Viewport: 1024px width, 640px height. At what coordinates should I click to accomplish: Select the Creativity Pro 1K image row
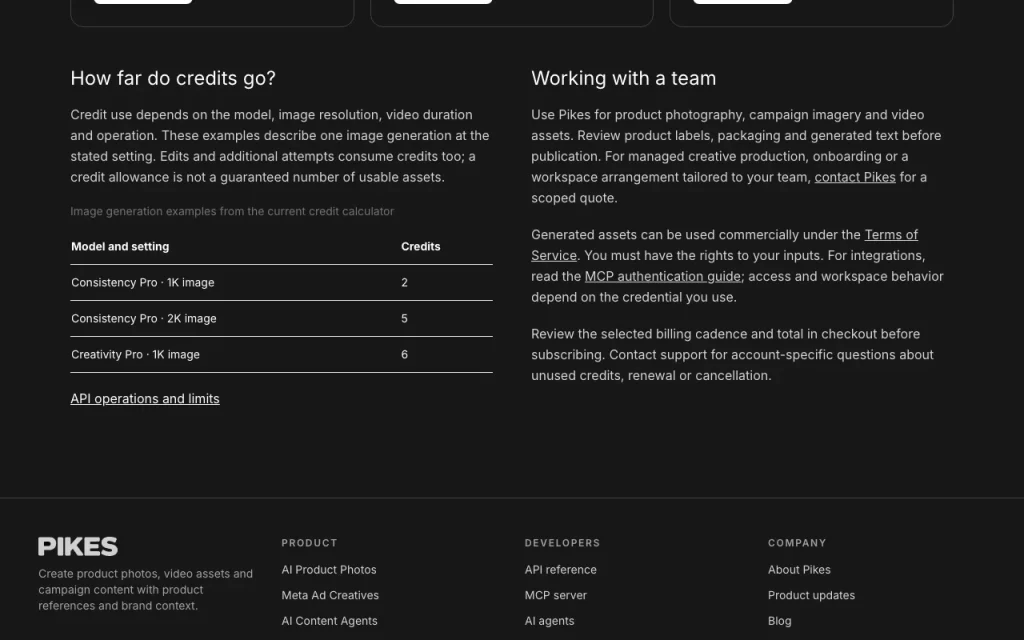[x=281, y=355]
